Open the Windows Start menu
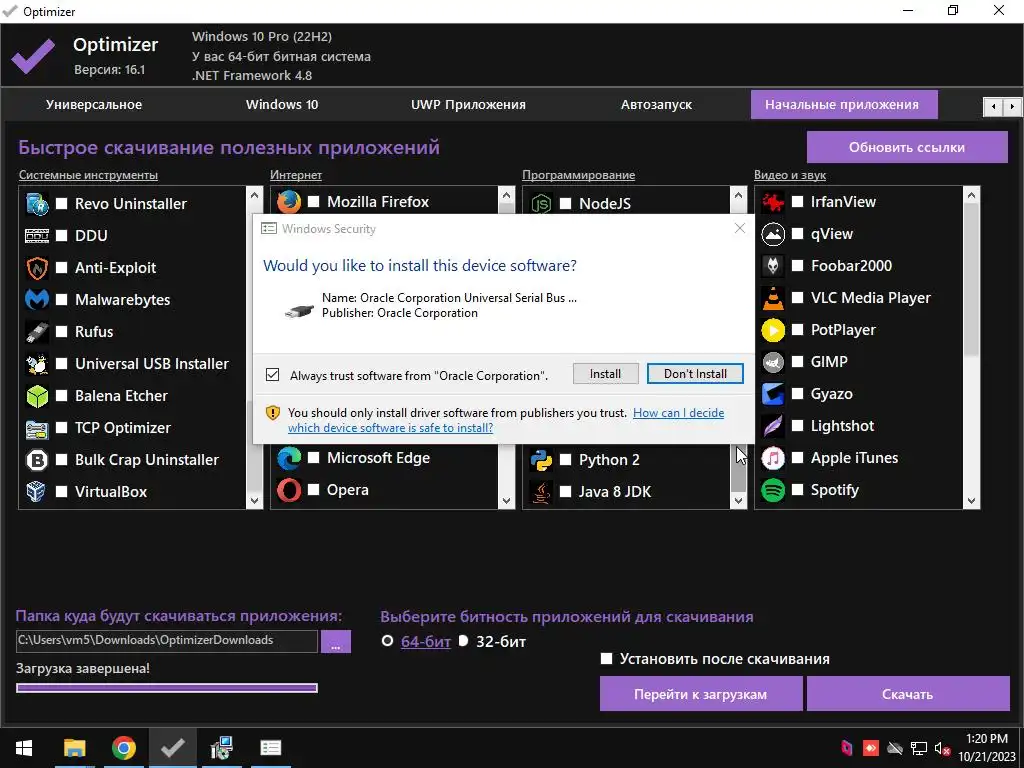 click(x=24, y=748)
